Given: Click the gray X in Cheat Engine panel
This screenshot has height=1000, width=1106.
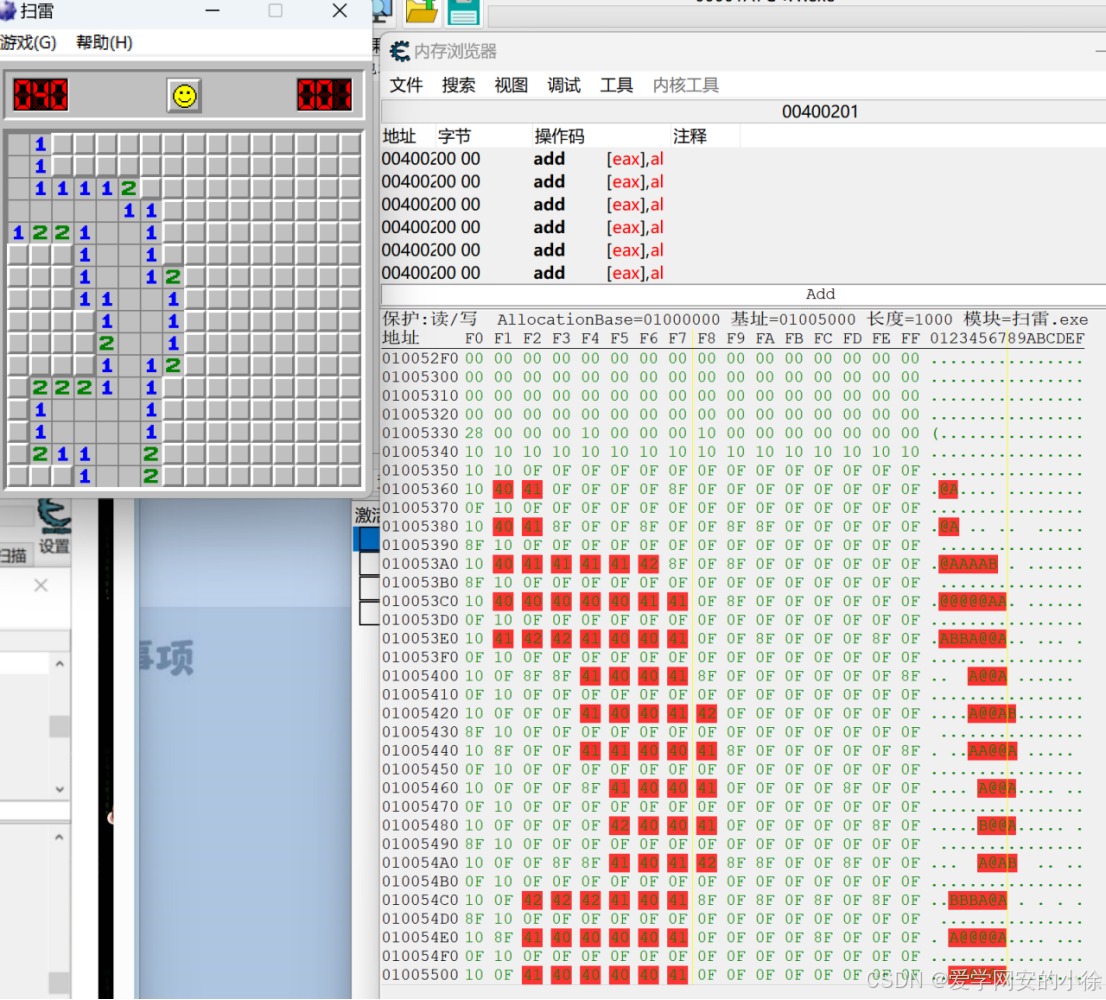Looking at the screenshot, I should 41,585.
